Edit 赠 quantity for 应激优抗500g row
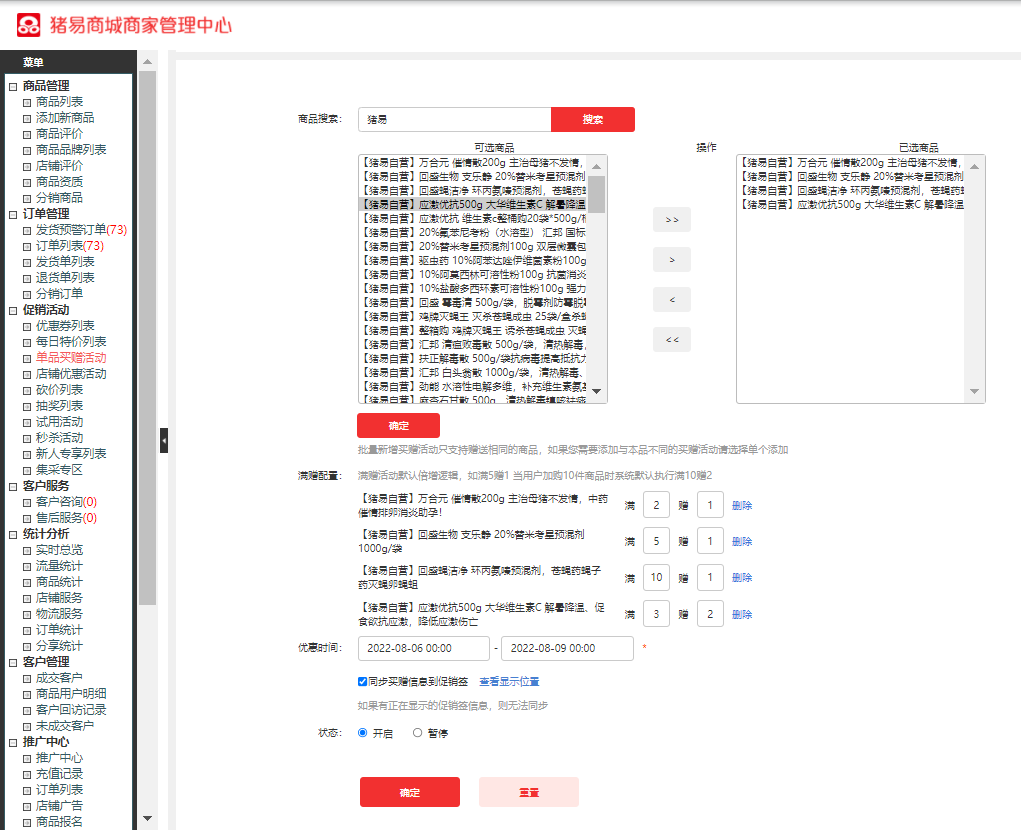 (710, 615)
